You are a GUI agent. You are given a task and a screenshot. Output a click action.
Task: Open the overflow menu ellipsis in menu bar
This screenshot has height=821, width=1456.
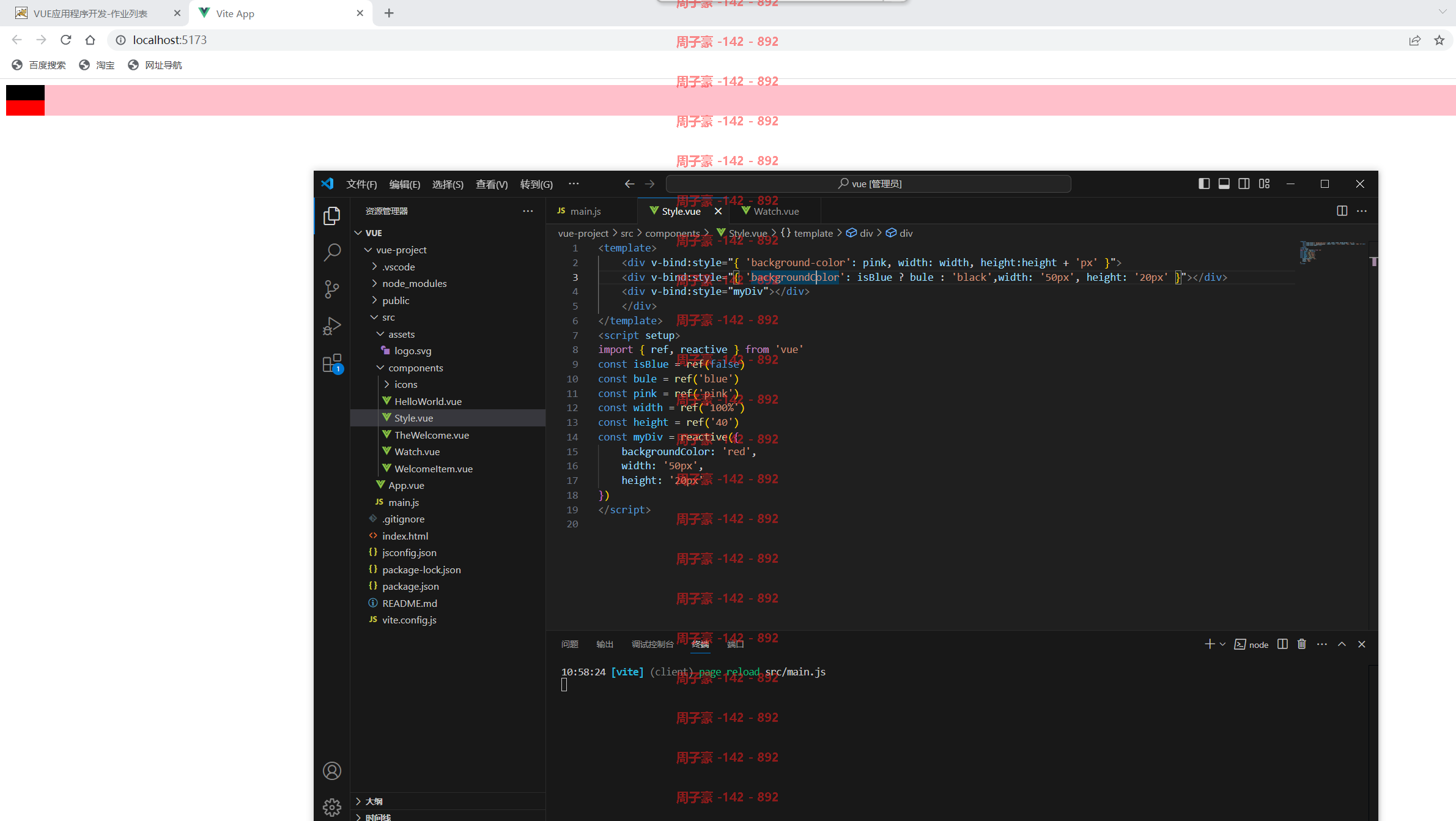[x=574, y=184]
